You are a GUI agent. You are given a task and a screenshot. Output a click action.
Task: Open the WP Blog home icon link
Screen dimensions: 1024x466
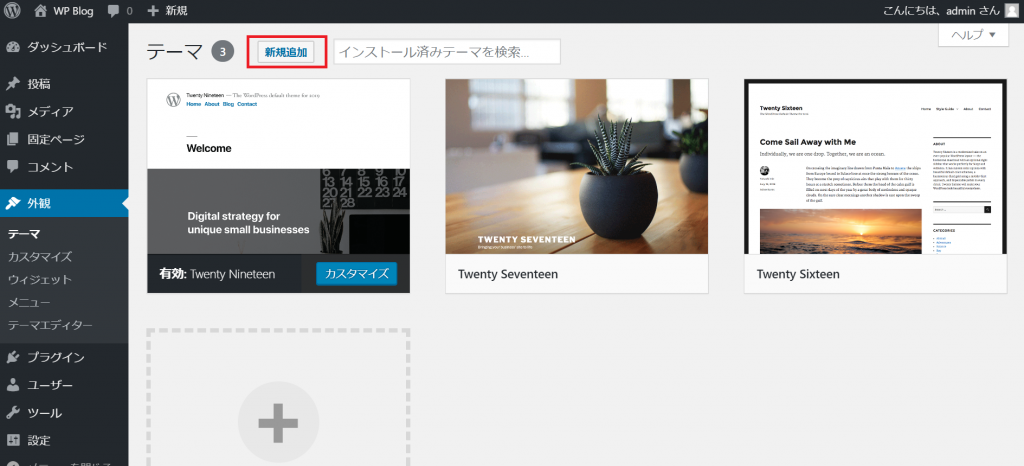pyautogui.click(x=40, y=11)
